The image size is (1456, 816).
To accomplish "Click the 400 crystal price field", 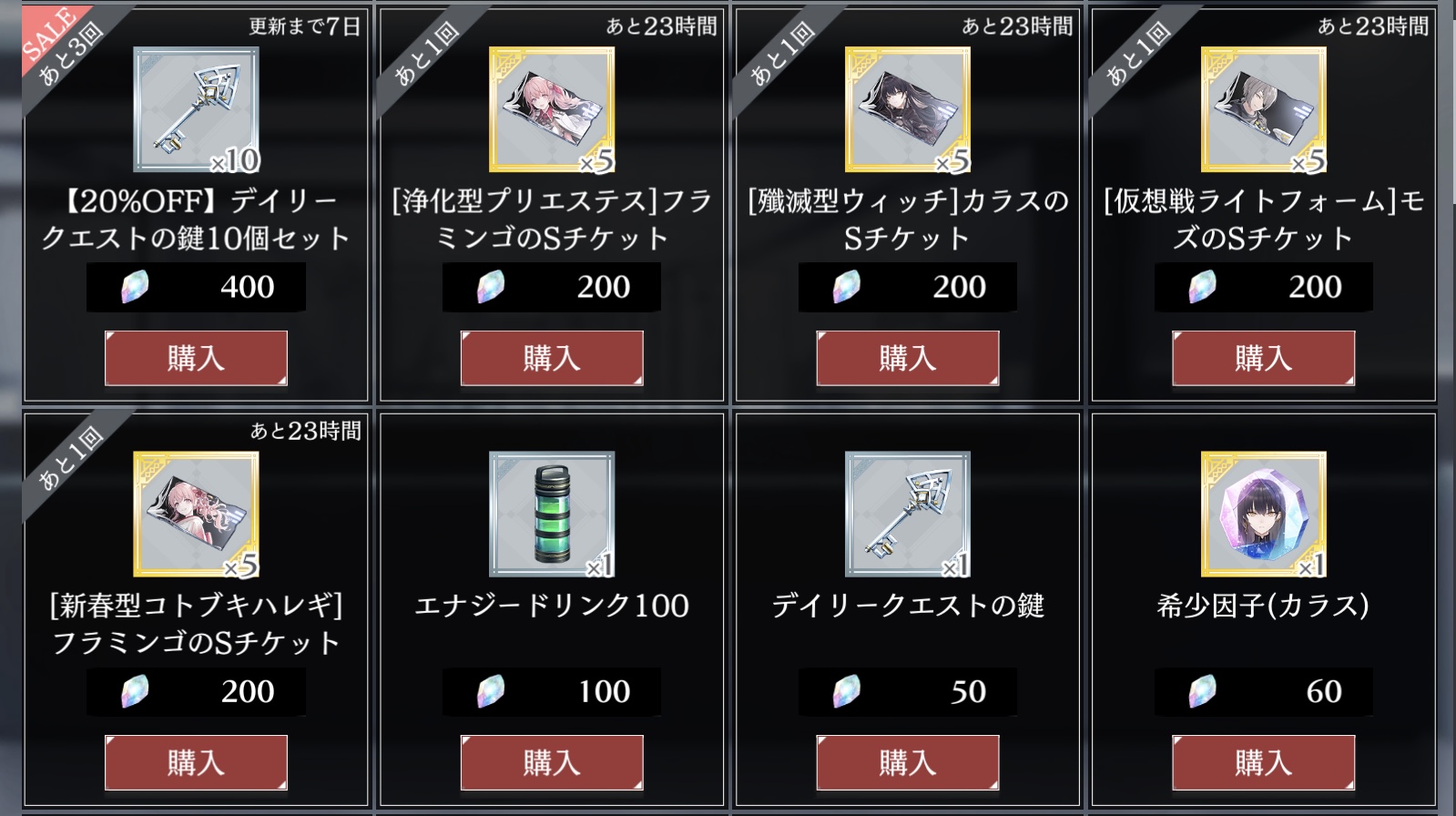I will pos(196,287).
